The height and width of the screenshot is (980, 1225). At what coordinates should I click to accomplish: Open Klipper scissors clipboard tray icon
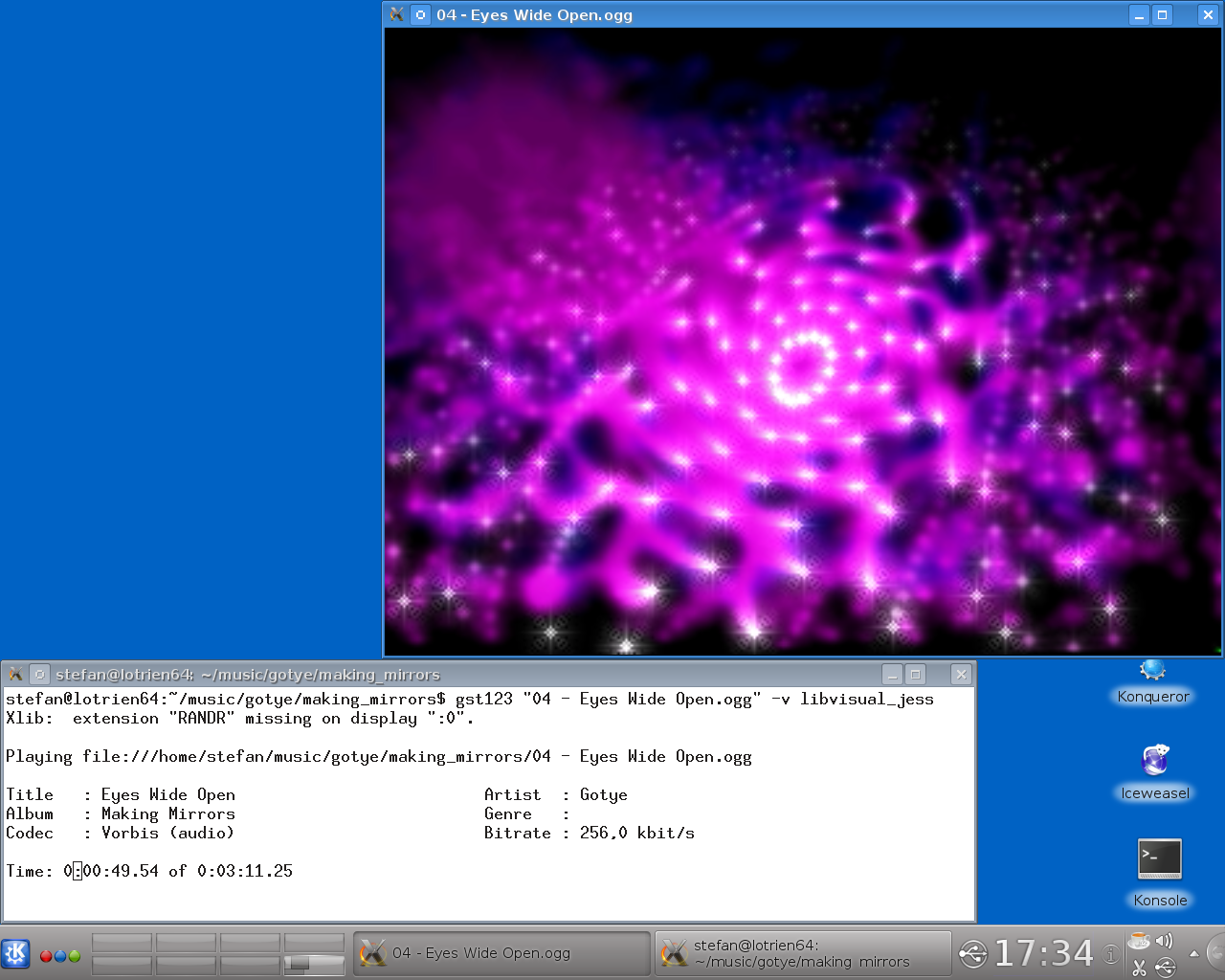[x=1139, y=968]
